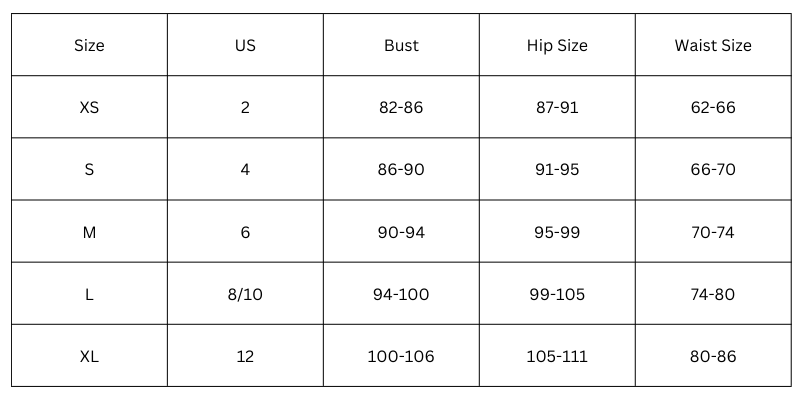Image resolution: width=800 pixels, height=400 pixels.
Task: Select the M size row label
Action: click(x=89, y=232)
